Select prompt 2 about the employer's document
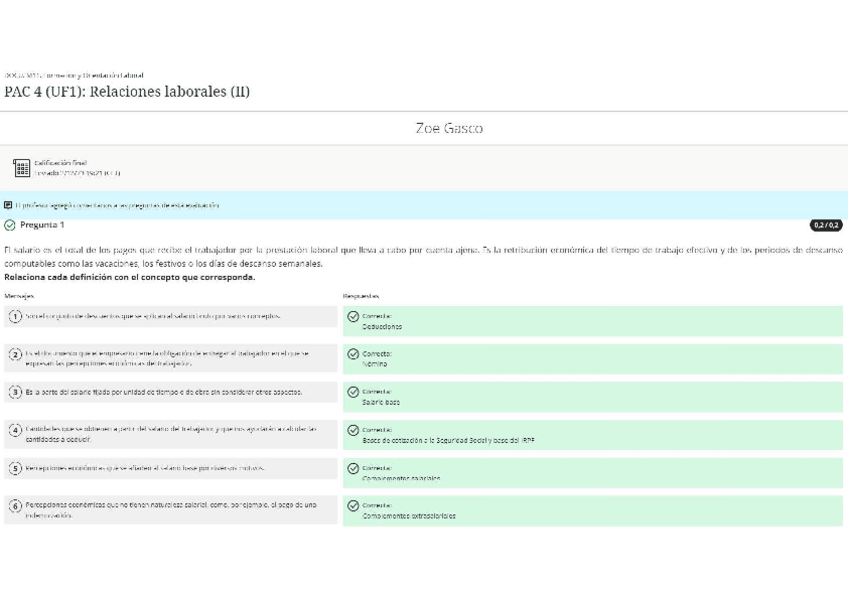Image resolution: width=848 pixels, height=599 pixels. [170, 358]
